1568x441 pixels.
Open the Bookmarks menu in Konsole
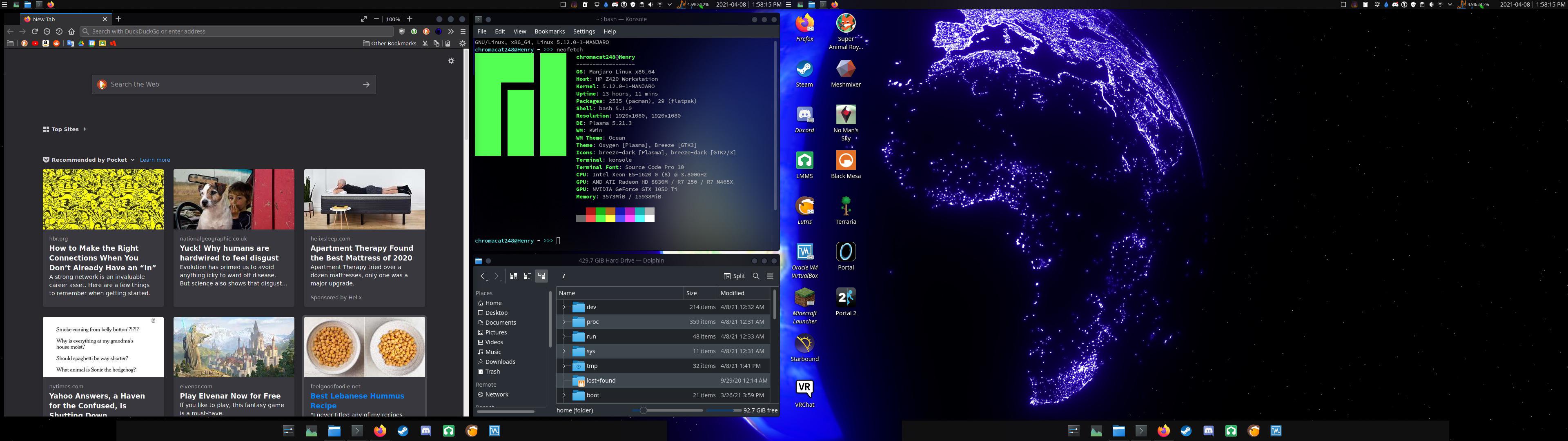[549, 31]
